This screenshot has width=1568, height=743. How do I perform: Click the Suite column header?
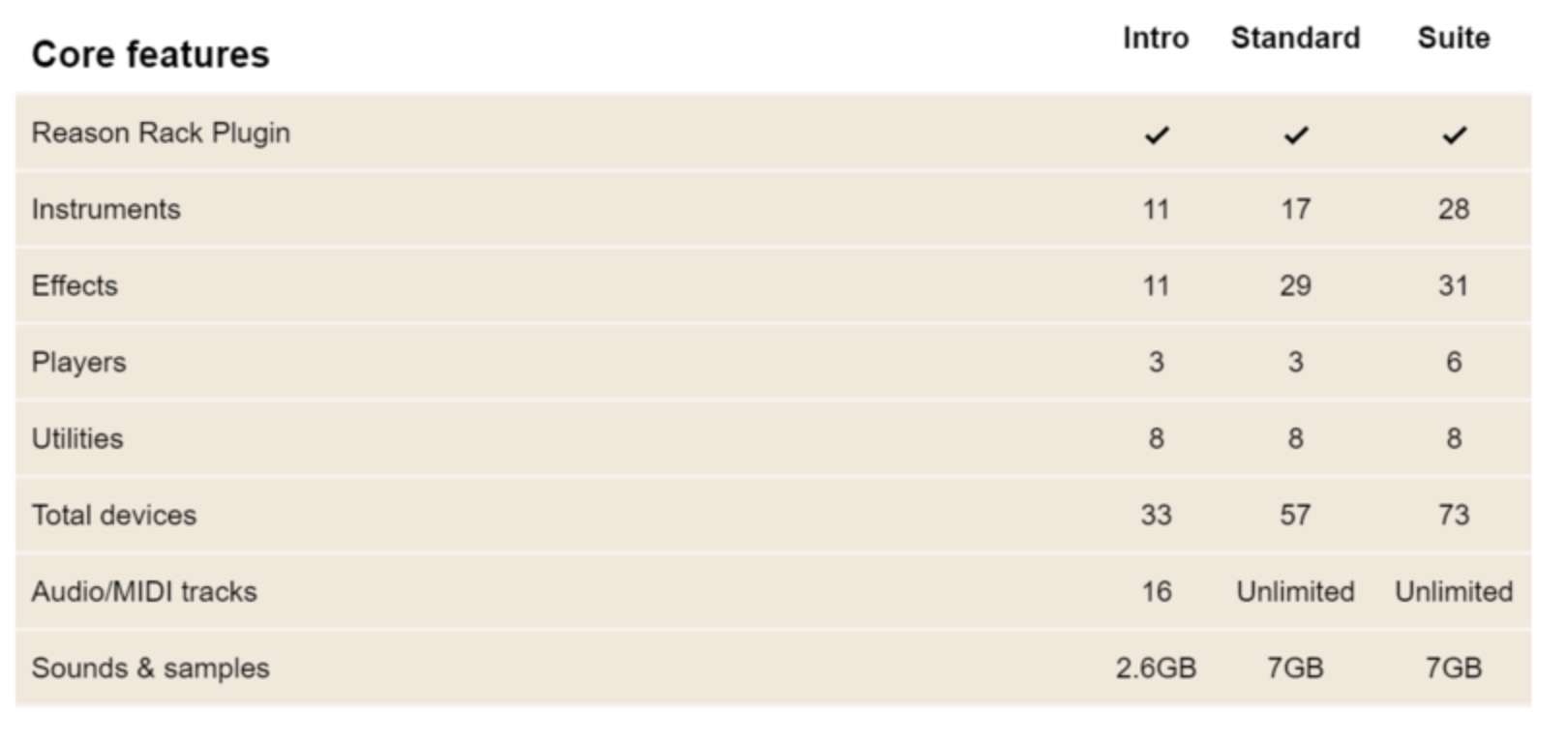tap(1453, 39)
